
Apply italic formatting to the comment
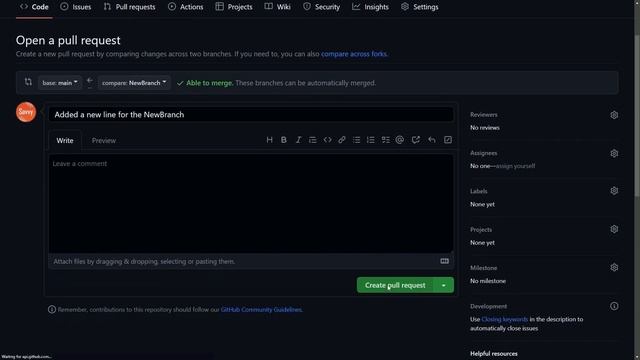pos(298,140)
